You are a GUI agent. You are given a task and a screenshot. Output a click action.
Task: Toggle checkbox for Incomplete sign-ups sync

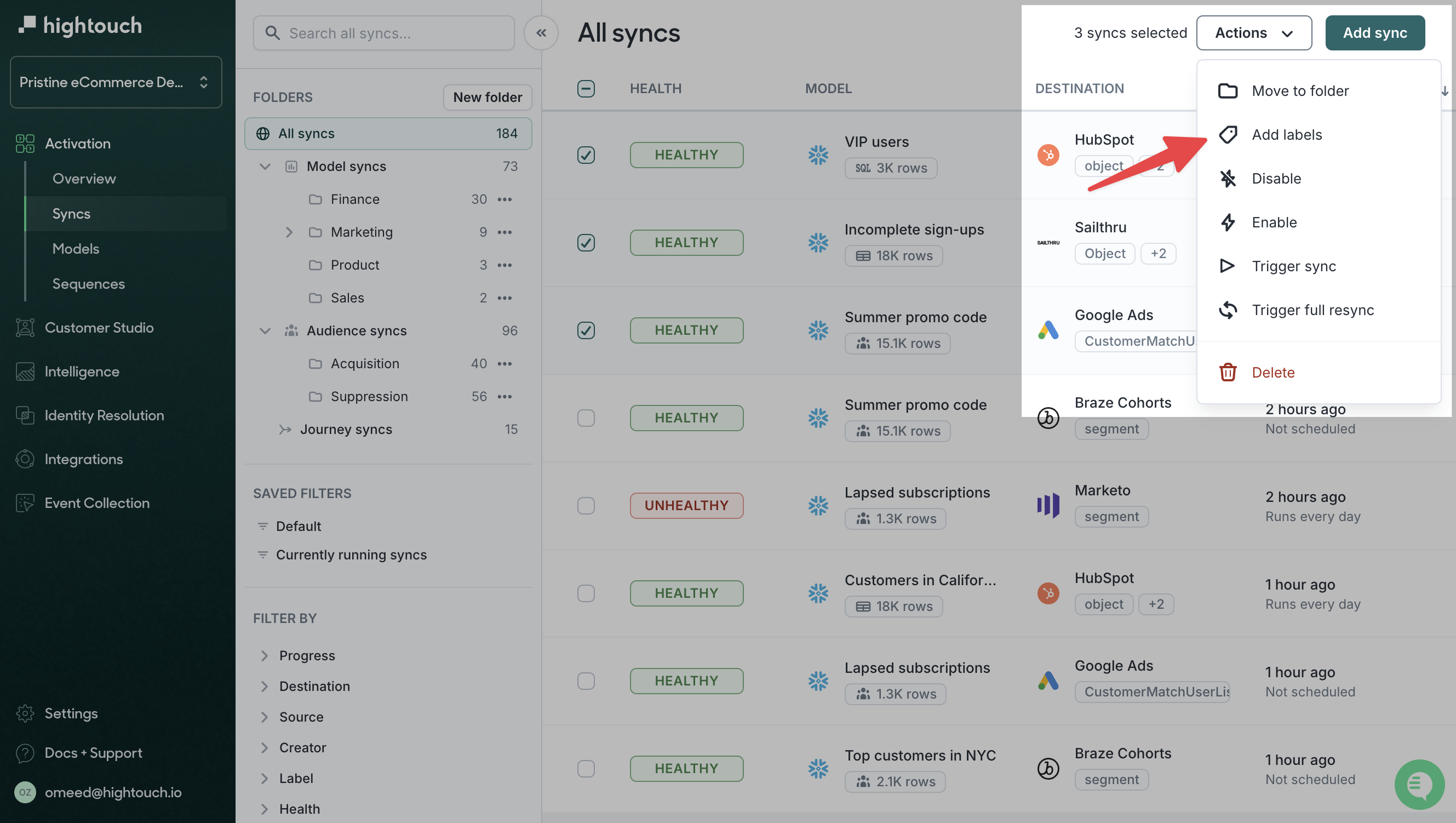[x=586, y=241]
